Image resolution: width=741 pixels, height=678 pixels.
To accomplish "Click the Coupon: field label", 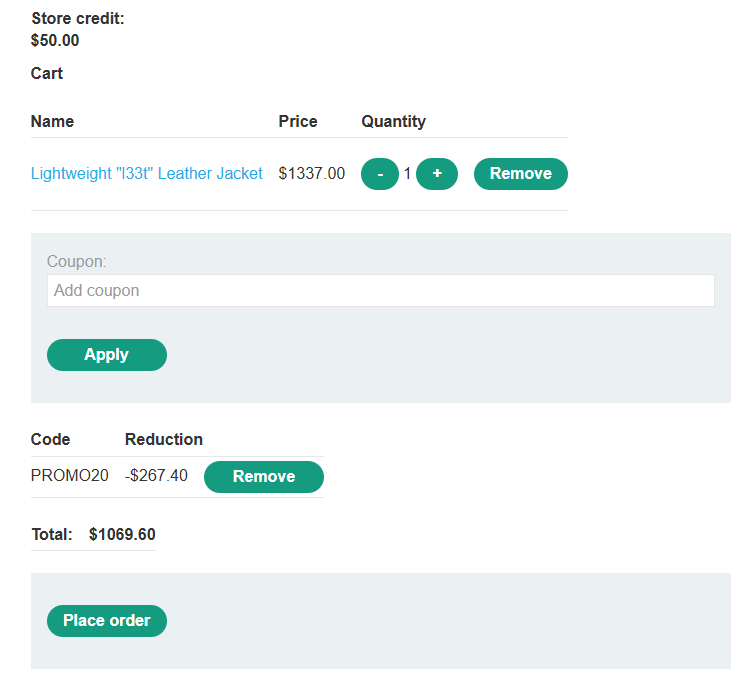I will tap(76, 262).
